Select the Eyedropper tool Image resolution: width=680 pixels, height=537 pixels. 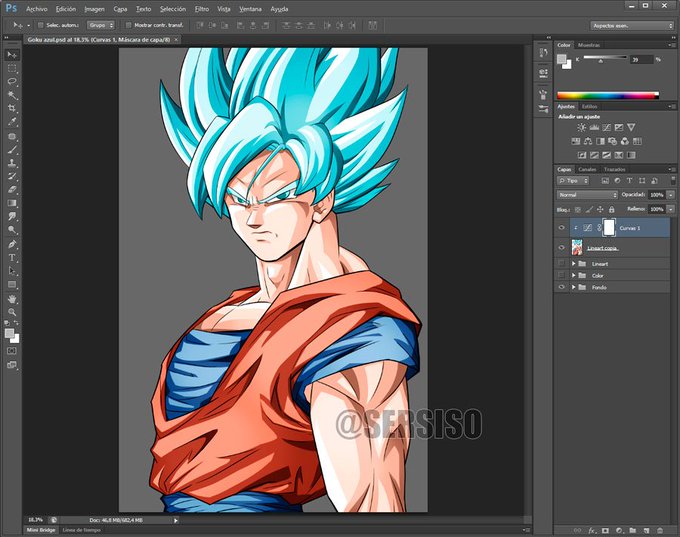[12, 122]
